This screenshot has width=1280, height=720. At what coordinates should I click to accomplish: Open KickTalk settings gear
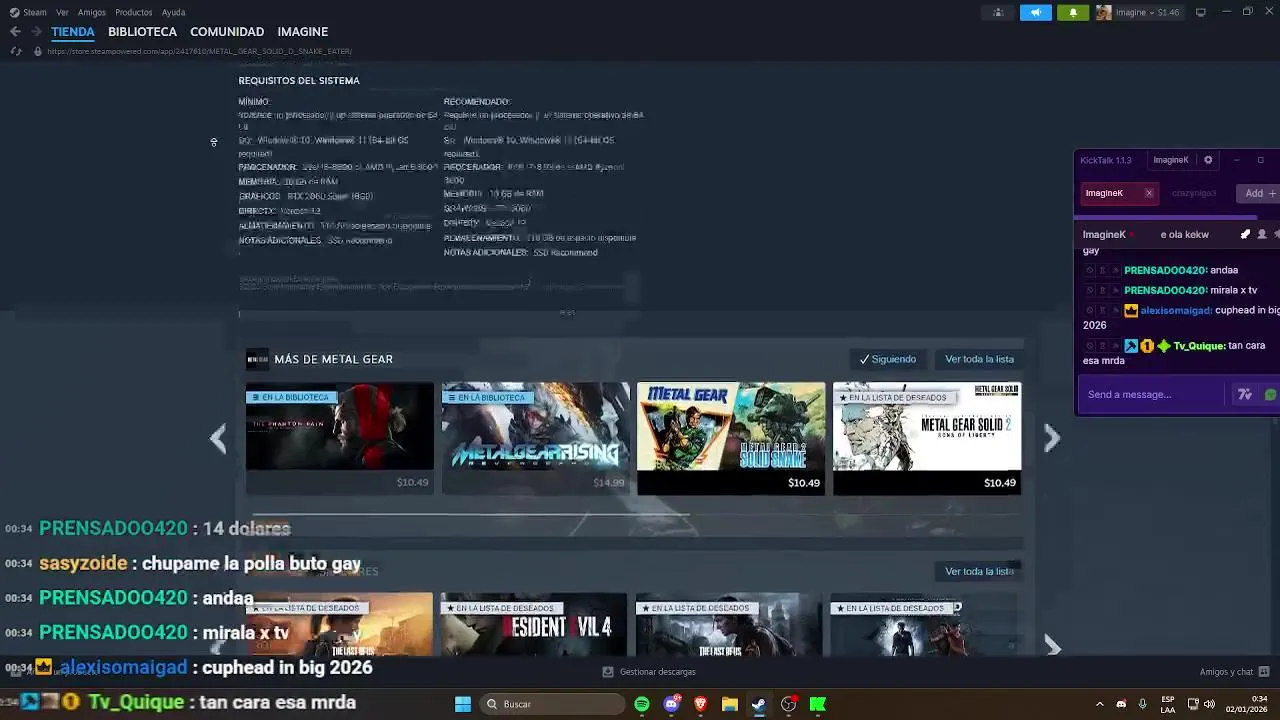tap(1208, 160)
